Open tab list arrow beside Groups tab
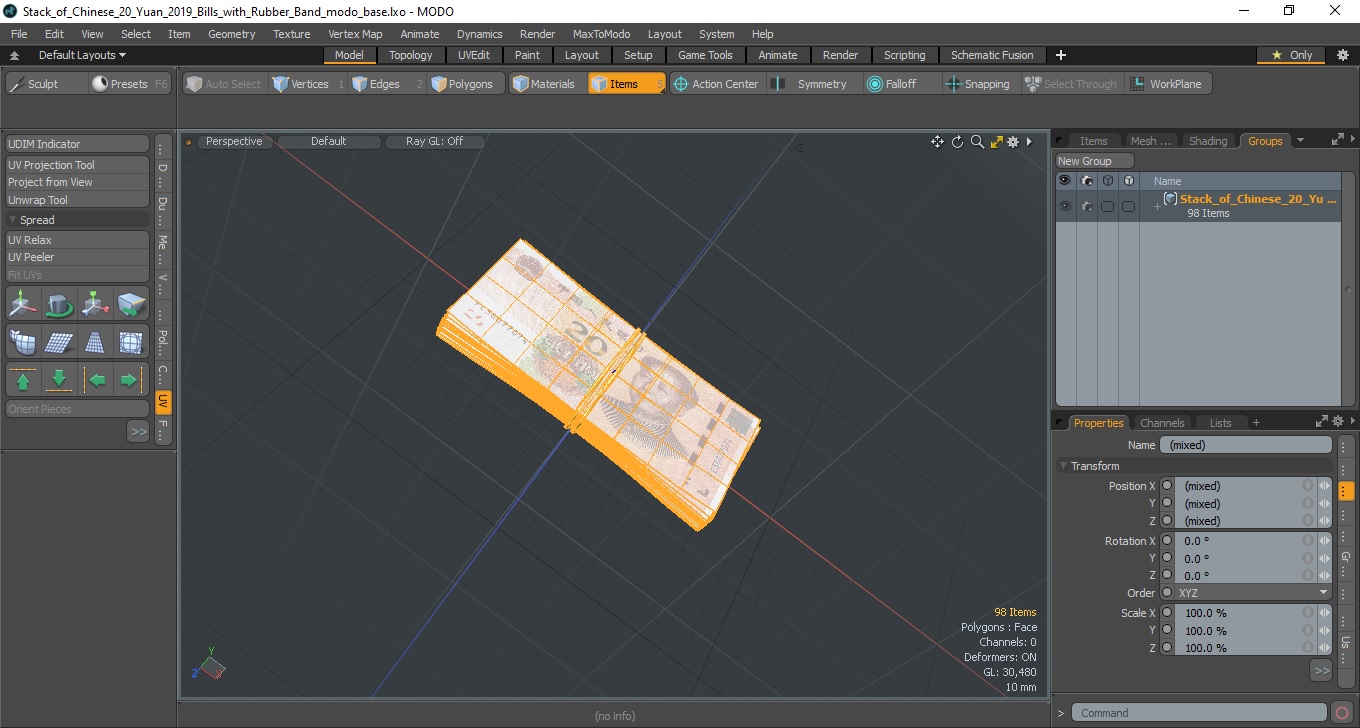 [x=1300, y=141]
